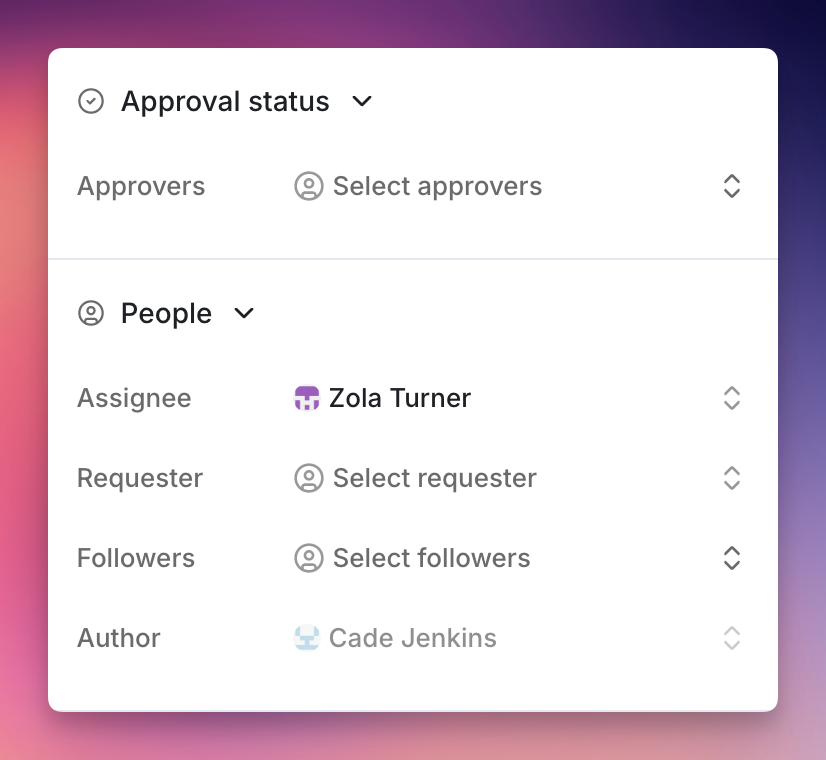Viewport: 826px width, 760px height.
Task: Click the Select followers placeholder text
Action: [x=431, y=558]
